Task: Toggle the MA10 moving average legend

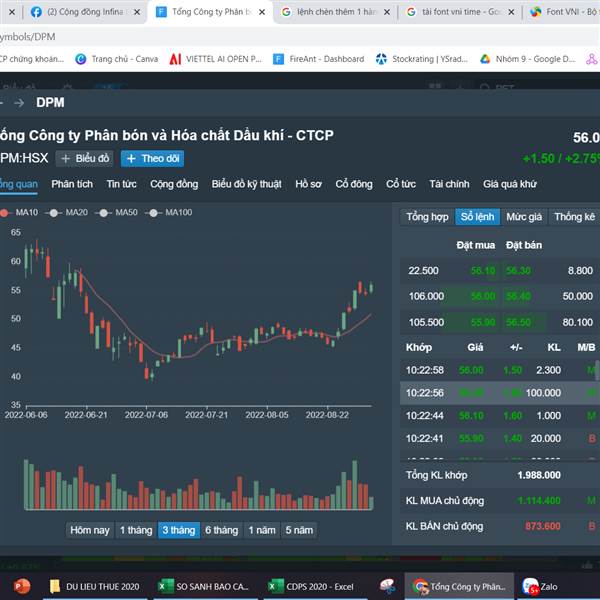Action: [x=19, y=212]
